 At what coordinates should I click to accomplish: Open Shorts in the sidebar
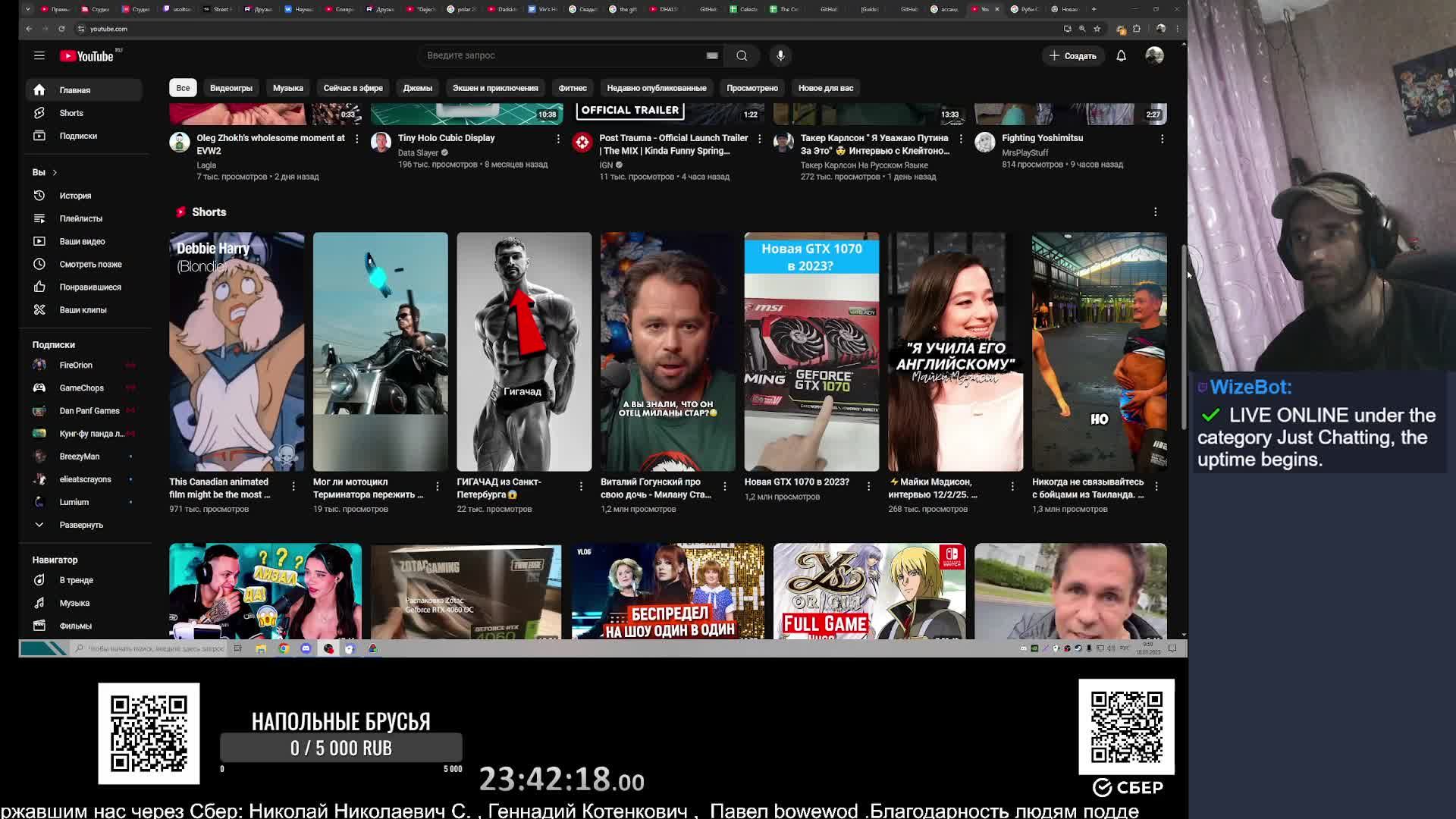pos(71,113)
